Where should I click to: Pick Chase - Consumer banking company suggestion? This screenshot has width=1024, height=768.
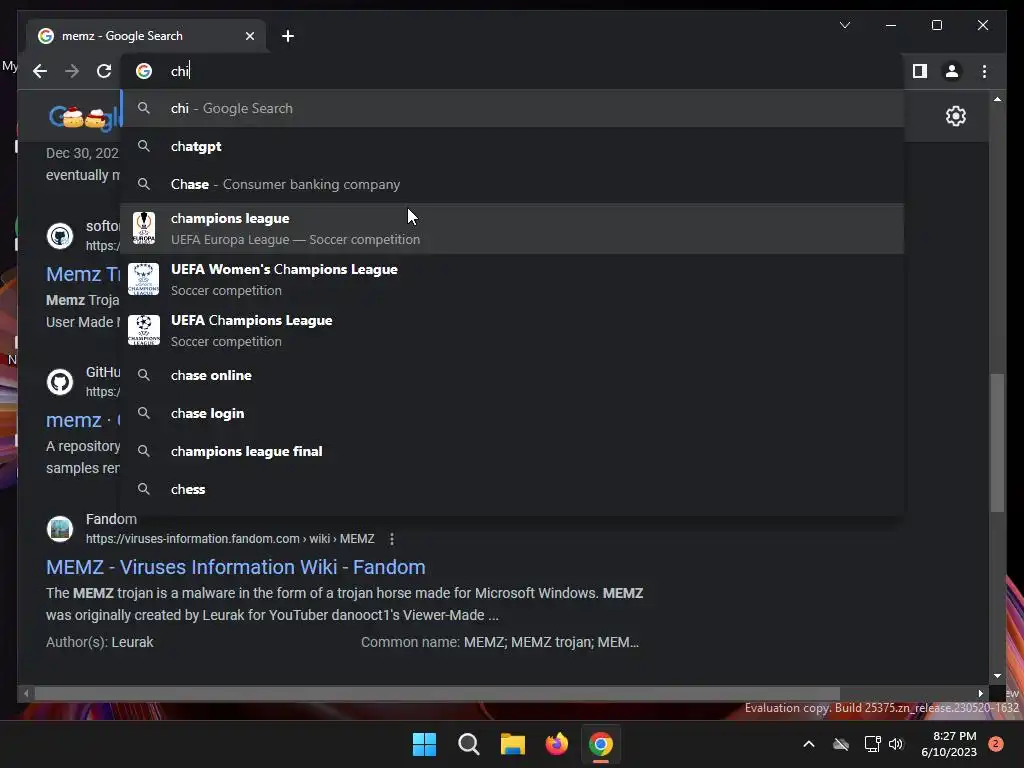(x=512, y=184)
